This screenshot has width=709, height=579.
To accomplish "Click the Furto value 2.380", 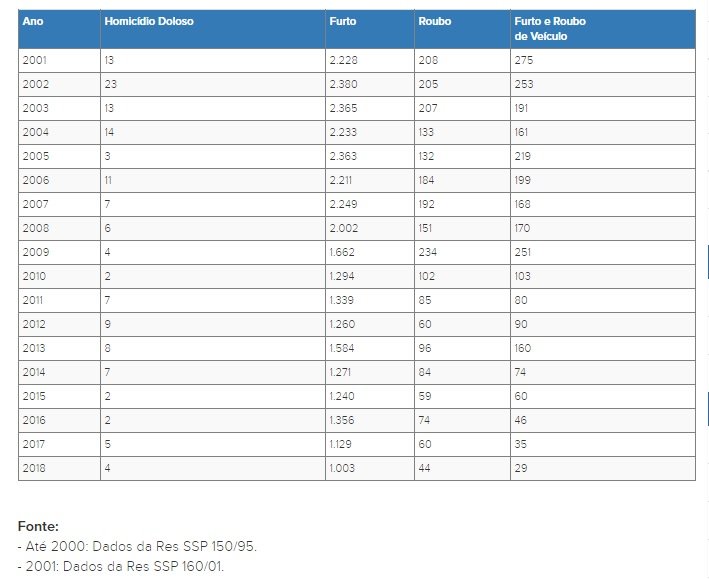I will click(x=343, y=84).
